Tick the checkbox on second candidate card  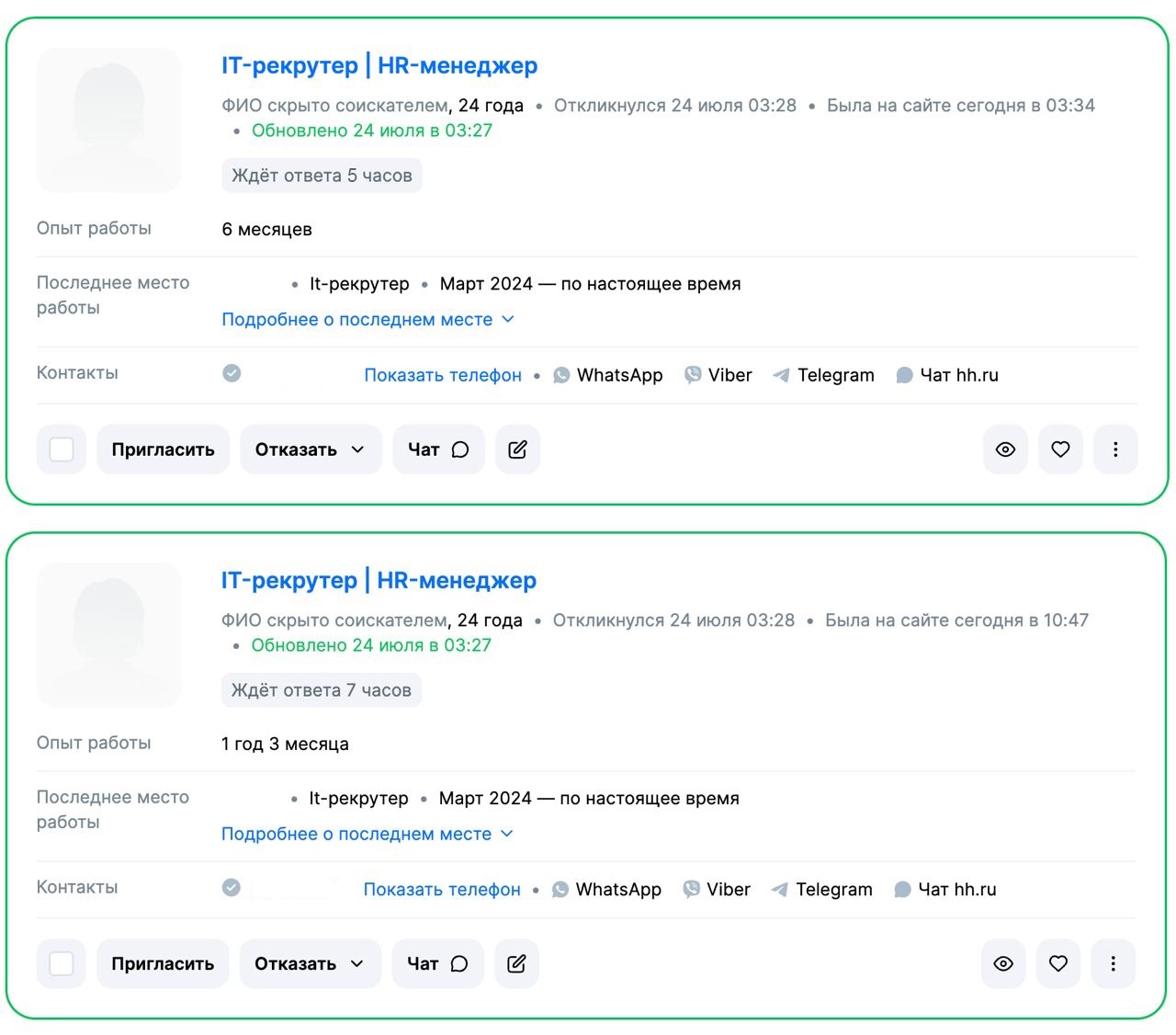click(62, 963)
